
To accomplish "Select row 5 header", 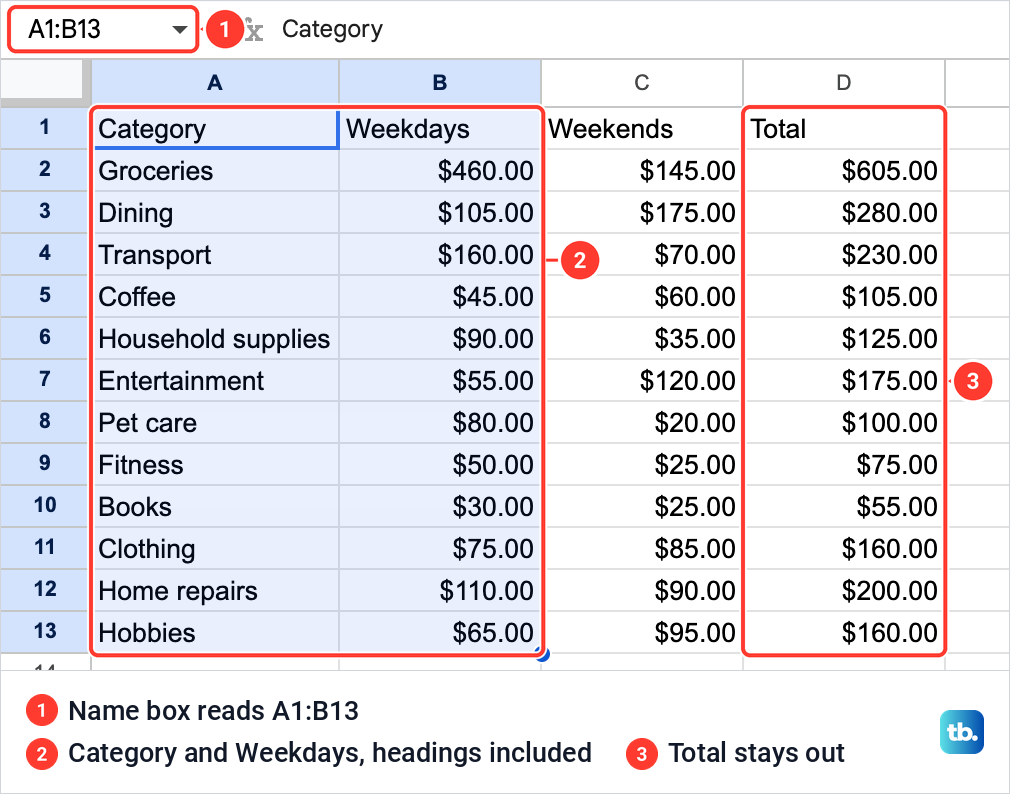I will pyautogui.click(x=44, y=296).
